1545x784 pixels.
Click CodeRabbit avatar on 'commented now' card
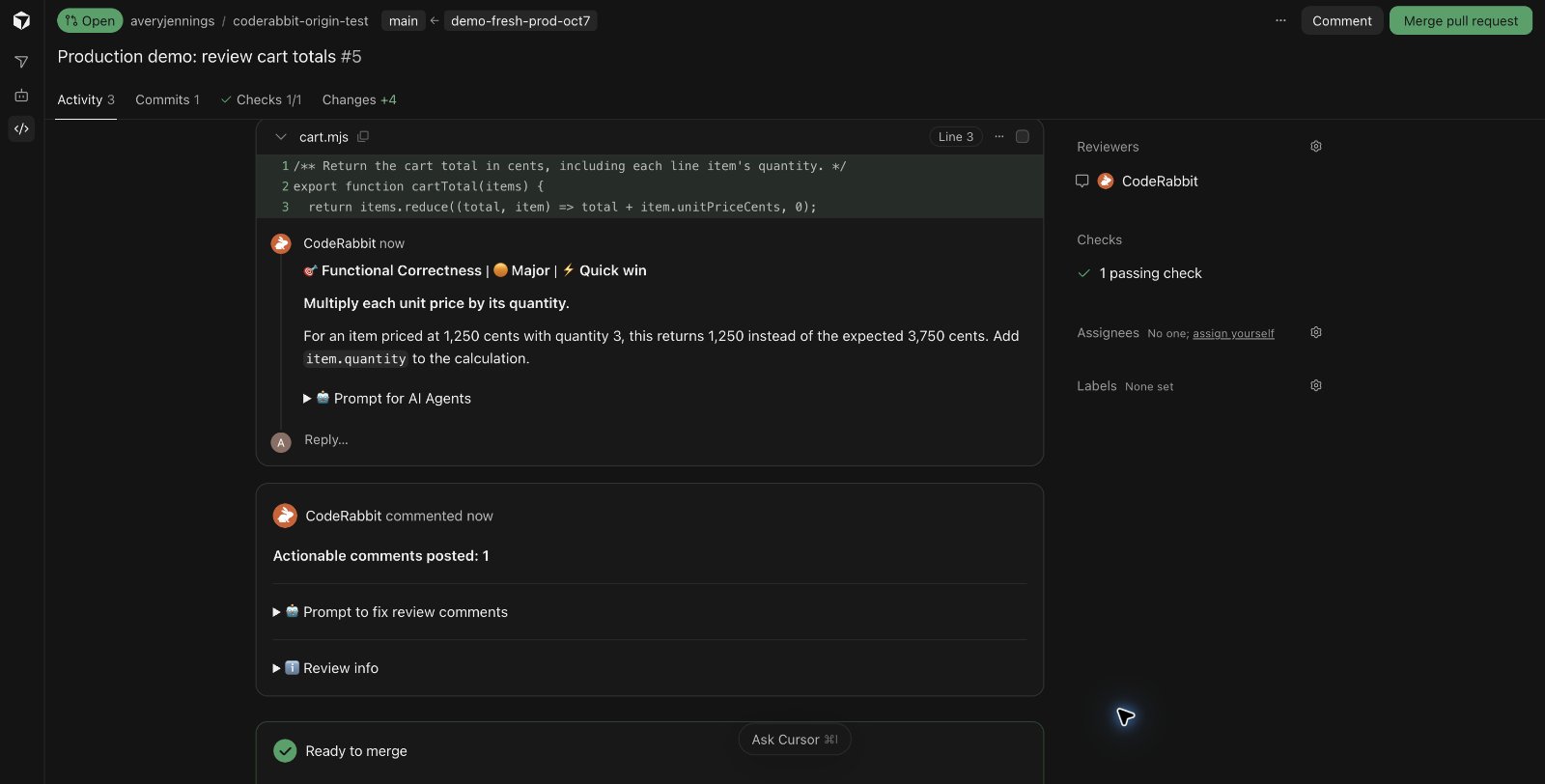(285, 516)
